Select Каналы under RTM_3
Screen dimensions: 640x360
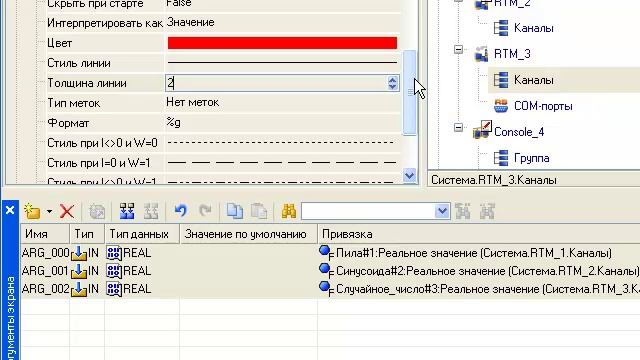[533, 80]
